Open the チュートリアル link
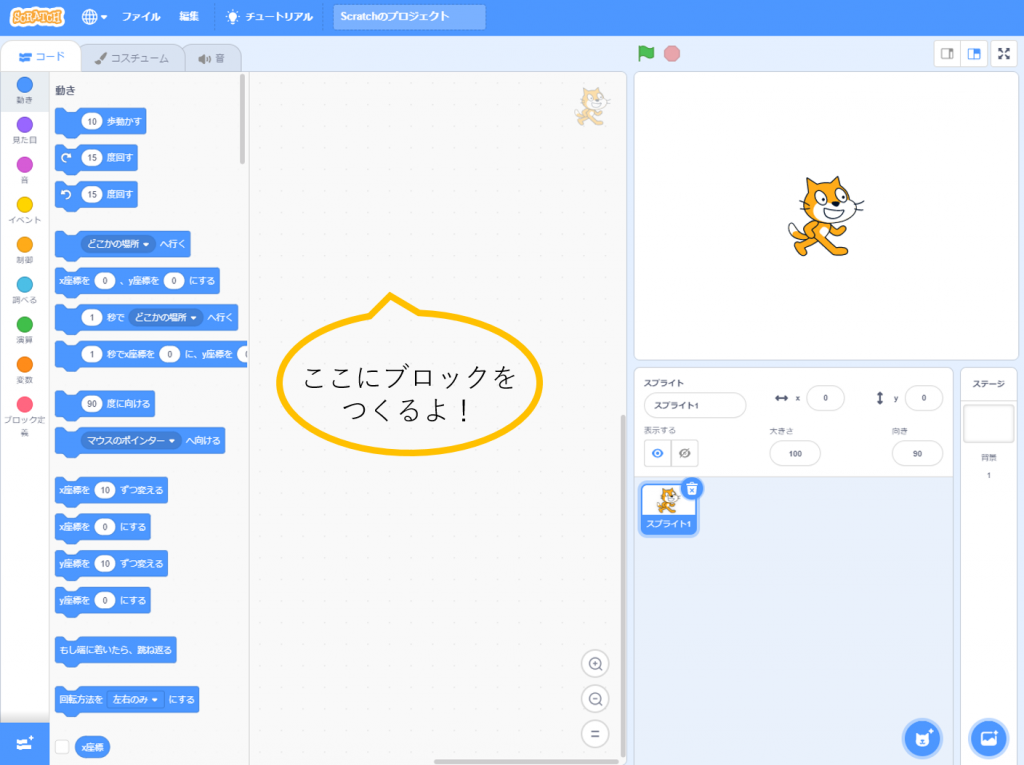Viewport: 1024px width, 765px height. coord(269,17)
